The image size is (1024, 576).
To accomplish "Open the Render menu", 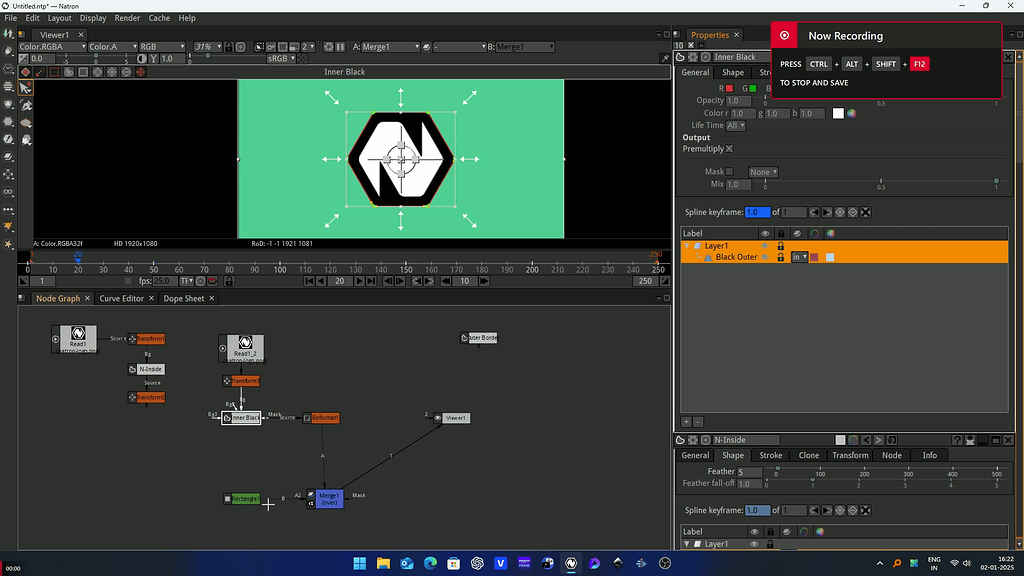I will pos(127,18).
